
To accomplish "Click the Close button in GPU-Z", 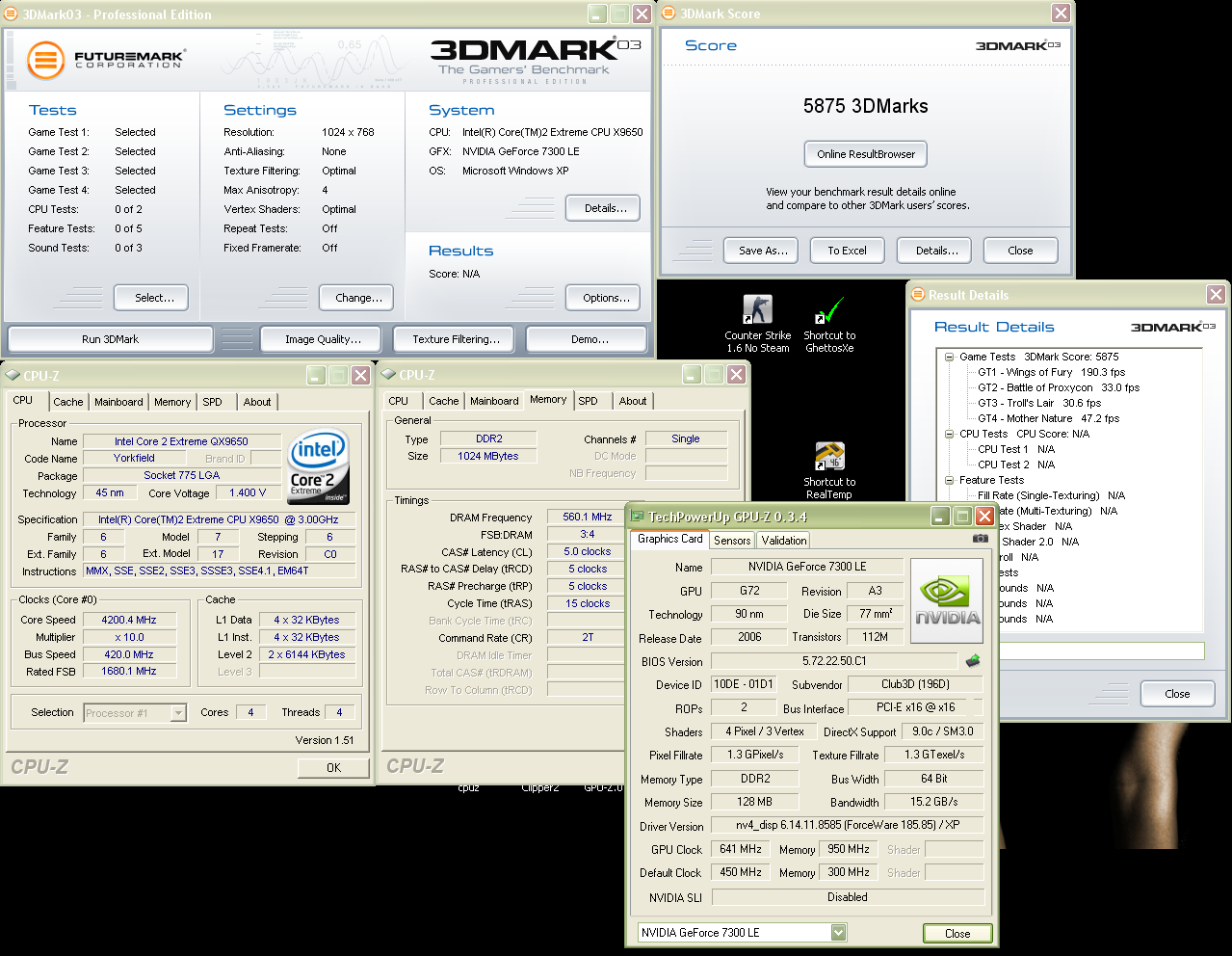I will point(957,933).
